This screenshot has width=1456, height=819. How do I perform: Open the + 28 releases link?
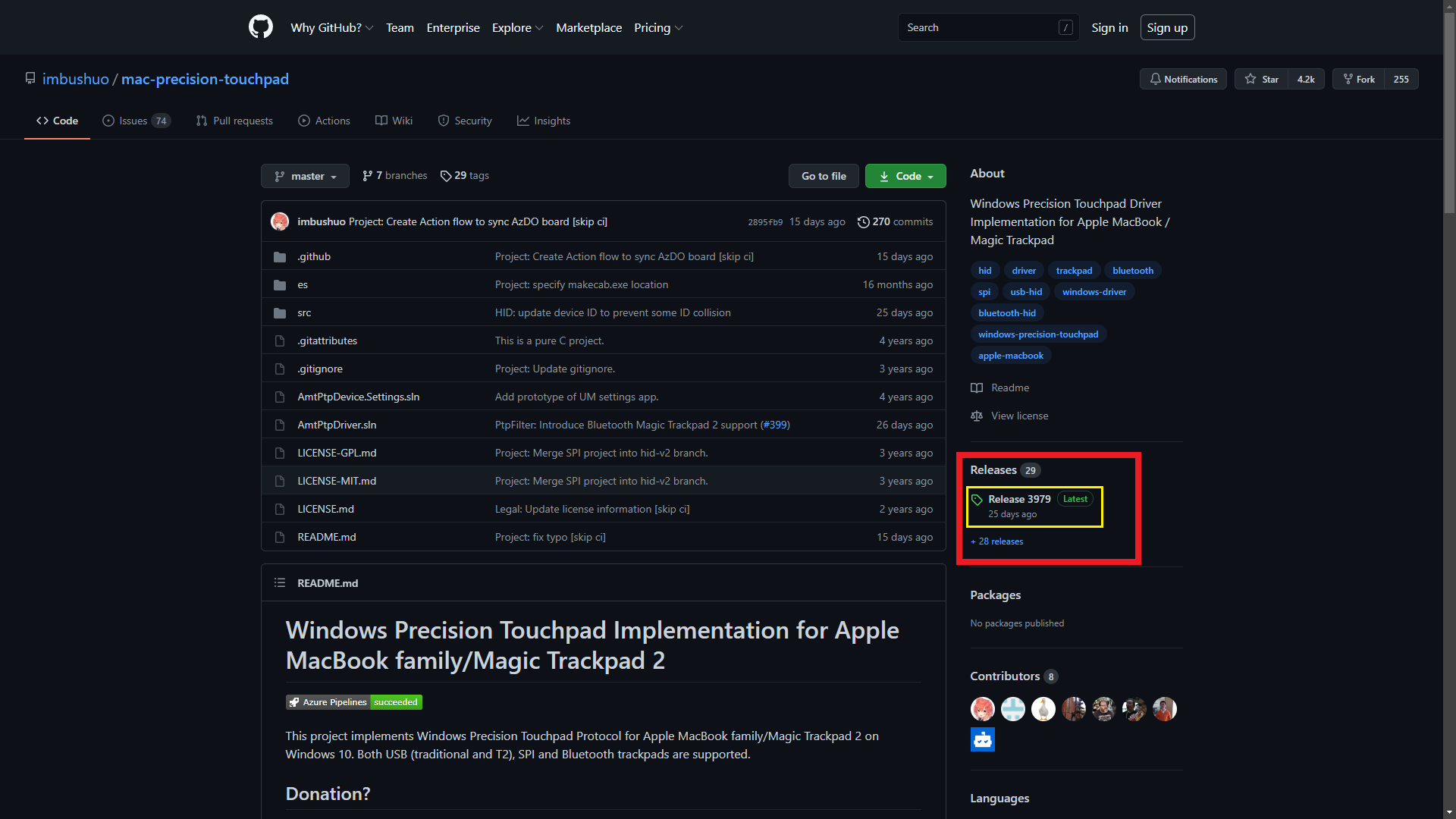pyautogui.click(x=997, y=541)
